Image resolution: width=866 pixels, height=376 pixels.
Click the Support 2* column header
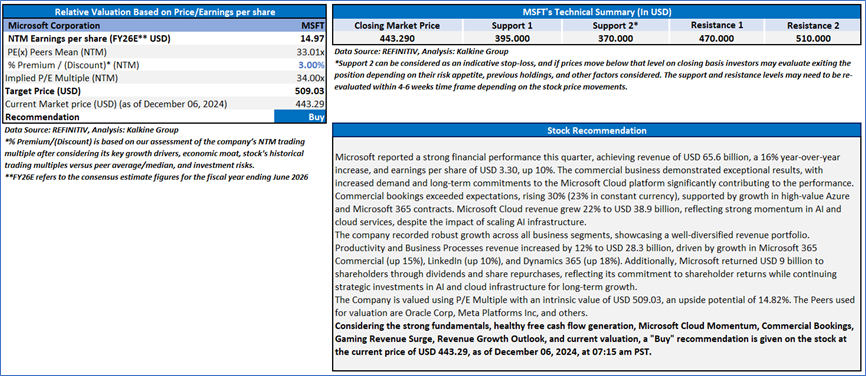click(615, 25)
